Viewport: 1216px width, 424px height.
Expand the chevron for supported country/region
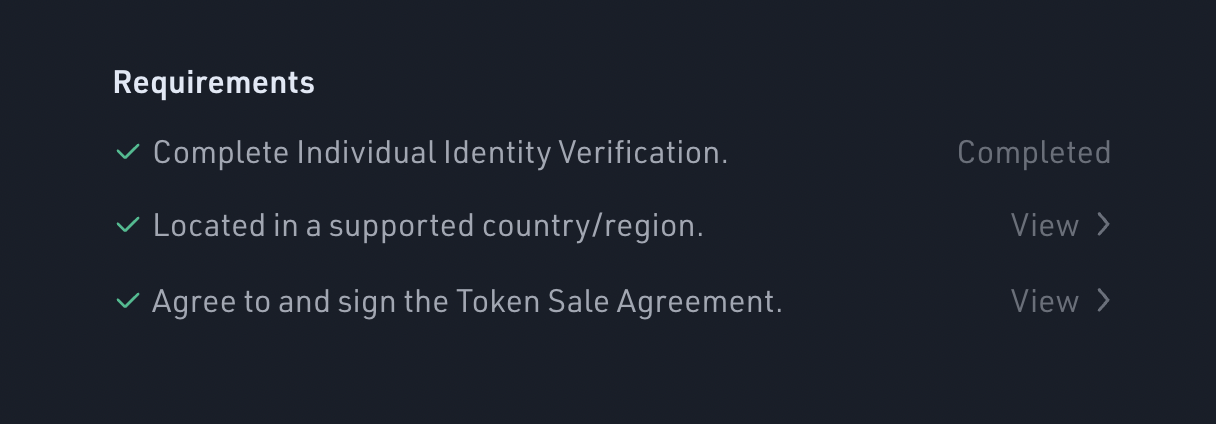click(x=1103, y=225)
